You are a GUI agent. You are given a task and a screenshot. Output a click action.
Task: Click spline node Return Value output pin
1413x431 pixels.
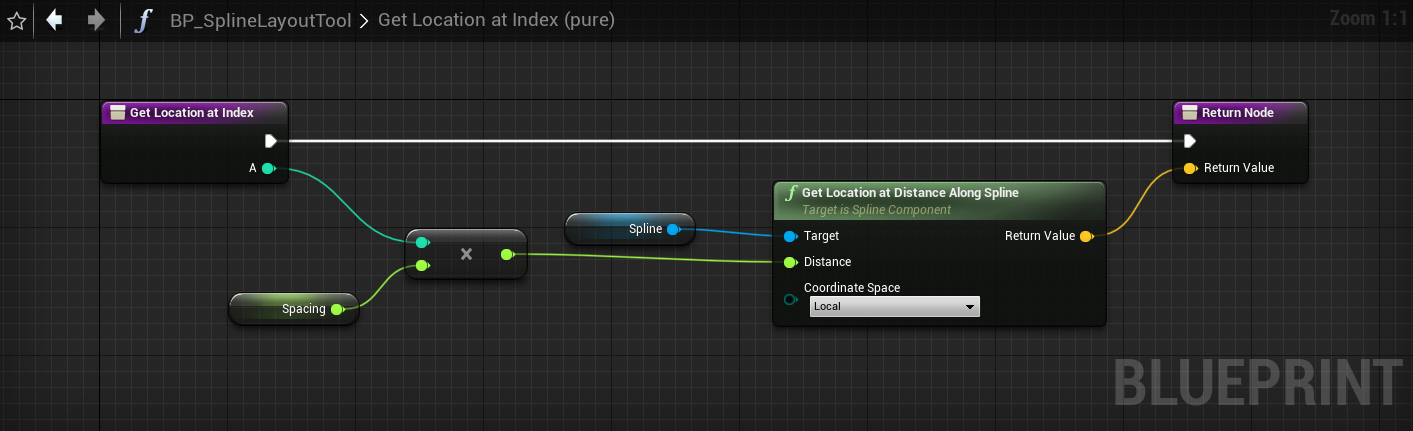tap(1086, 236)
